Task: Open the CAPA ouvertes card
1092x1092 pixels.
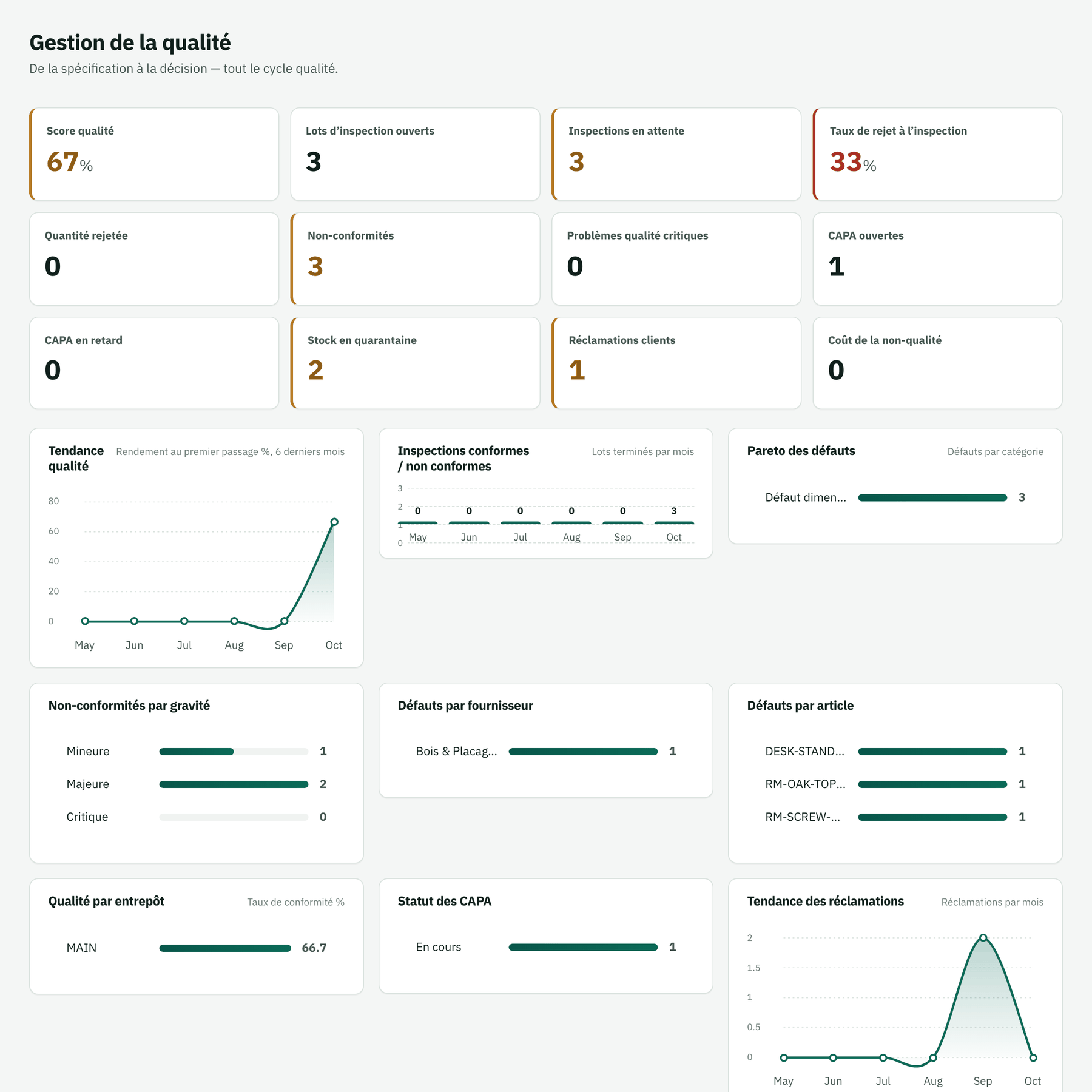Action: tap(938, 259)
